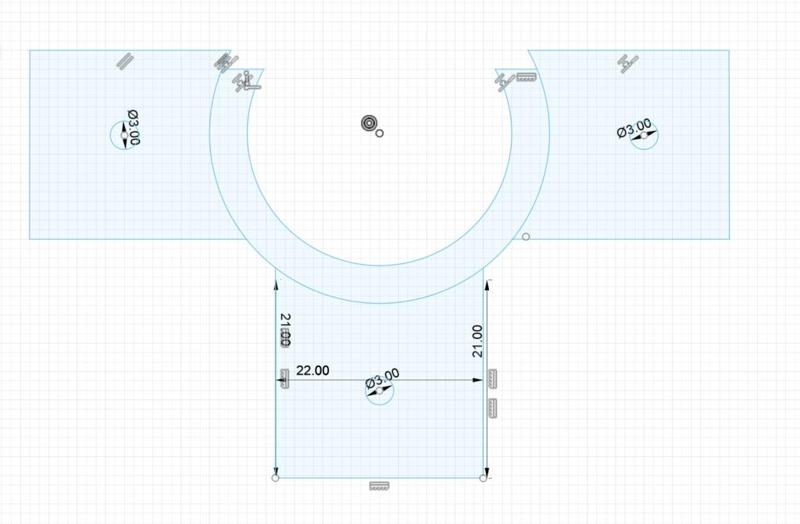Pick the center point of the left hole circle
This screenshot has height=524, width=800.
124,135
